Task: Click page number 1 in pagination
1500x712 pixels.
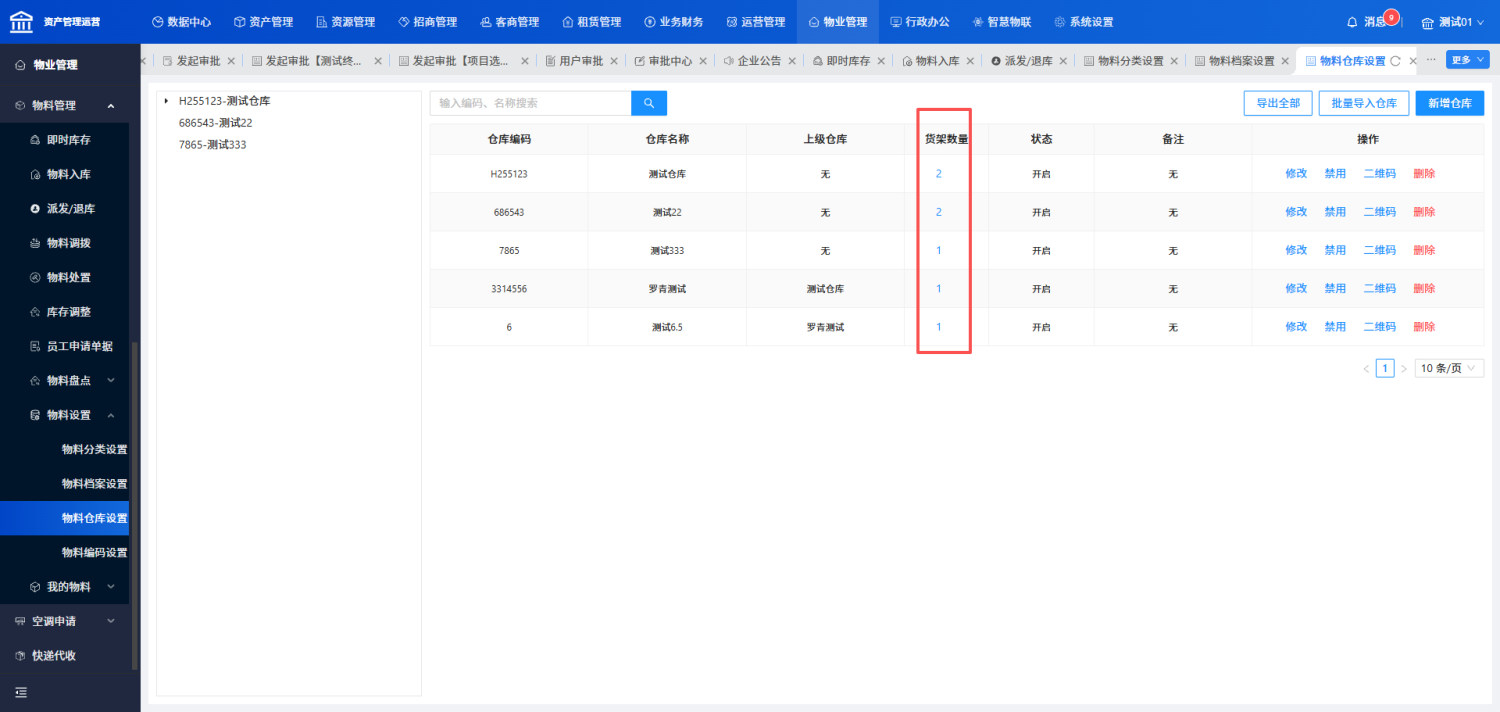Action: click(1385, 369)
